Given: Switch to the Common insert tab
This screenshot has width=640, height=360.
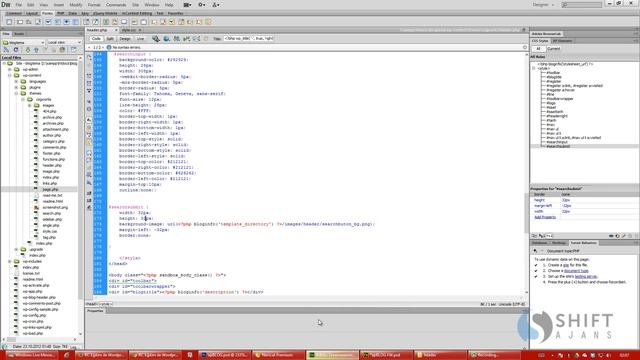Looking at the screenshot, I should (14, 13).
